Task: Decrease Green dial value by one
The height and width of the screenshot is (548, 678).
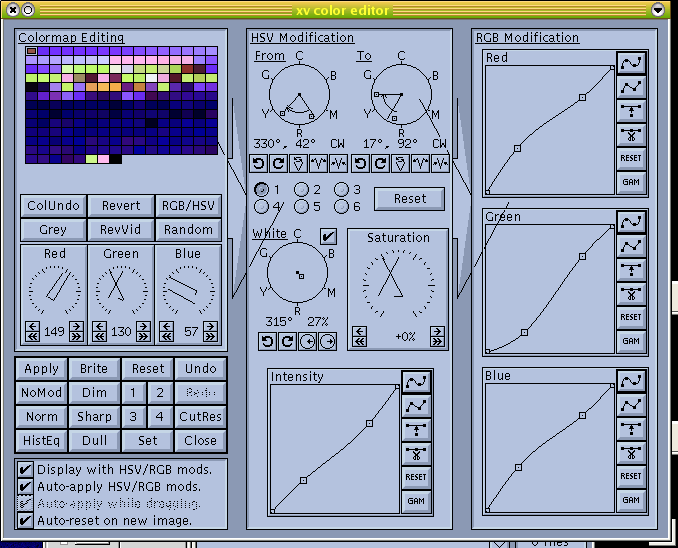Action: (x=99, y=326)
